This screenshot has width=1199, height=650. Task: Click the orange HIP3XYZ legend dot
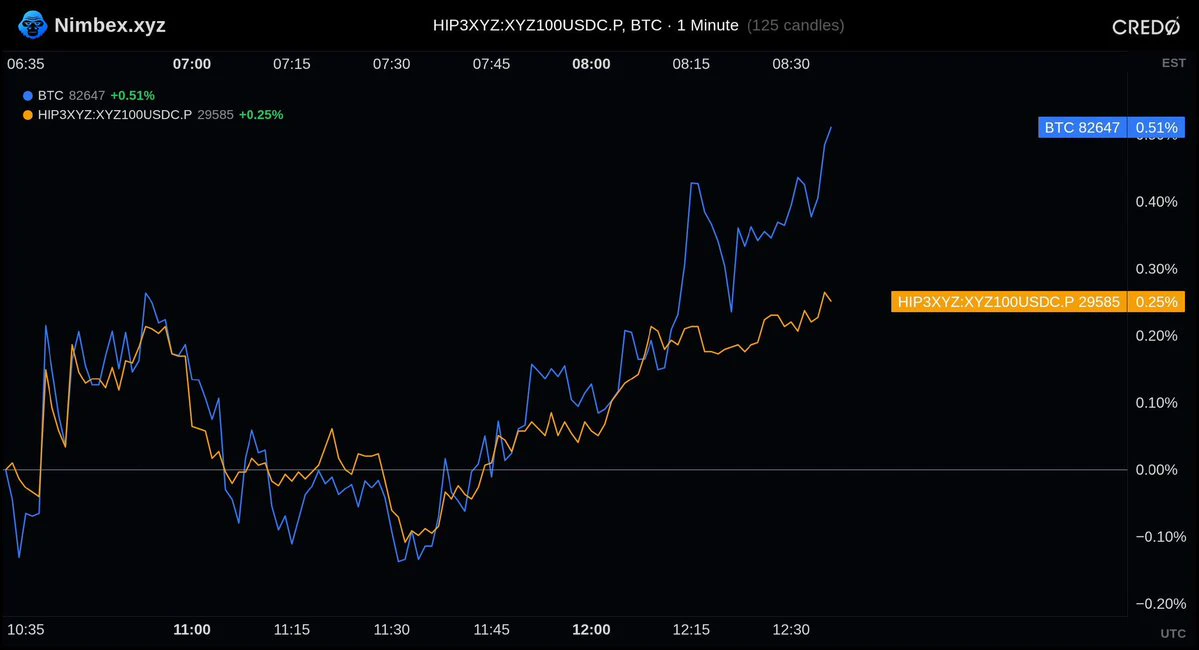(28, 115)
